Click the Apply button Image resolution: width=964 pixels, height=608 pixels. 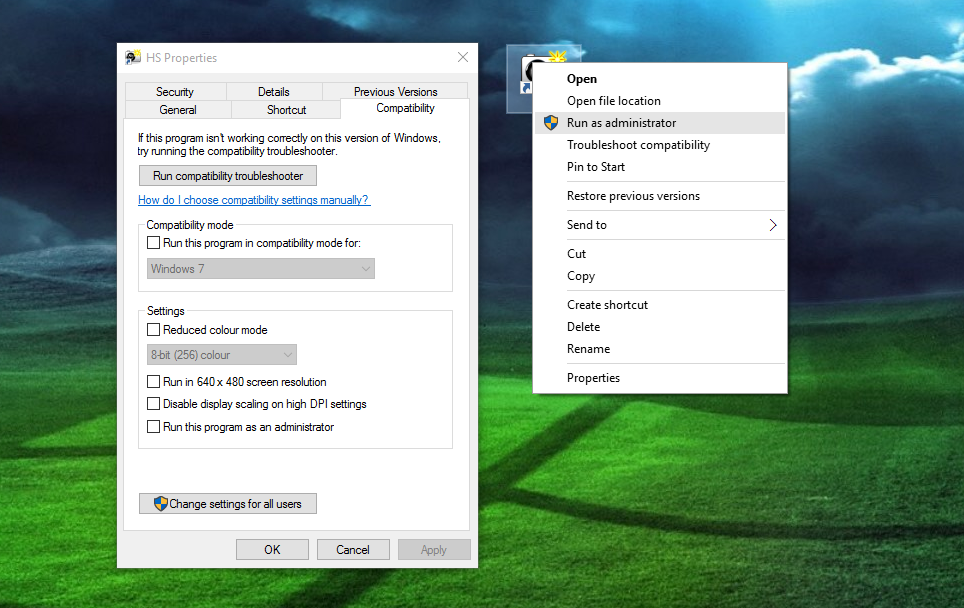tap(434, 550)
